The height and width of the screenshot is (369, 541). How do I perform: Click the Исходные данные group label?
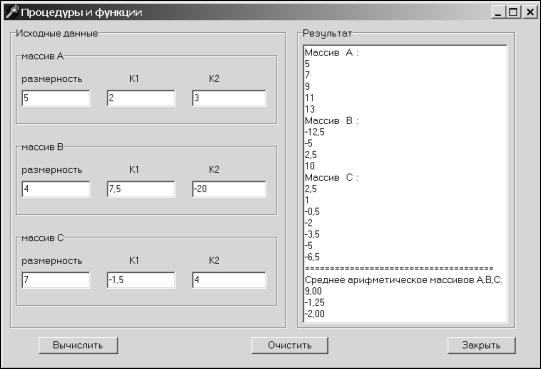click(57, 33)
